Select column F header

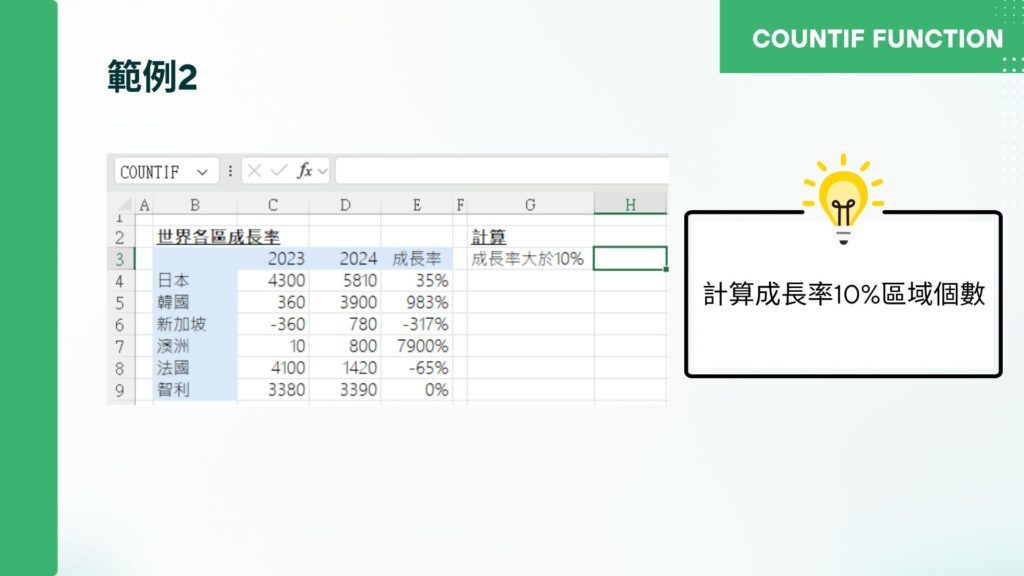tap(460, 205)
